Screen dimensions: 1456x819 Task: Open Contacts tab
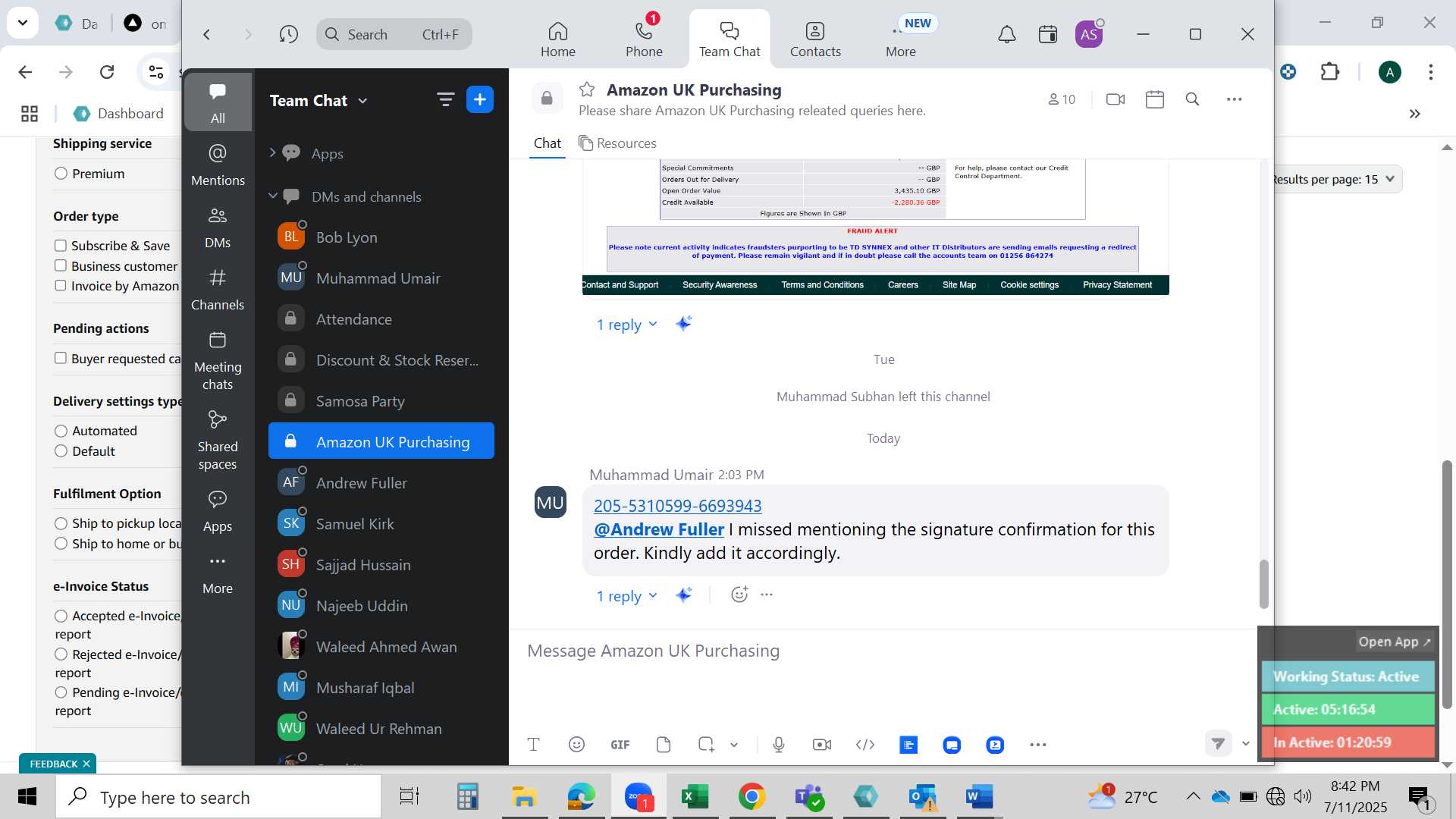[815, 39]
